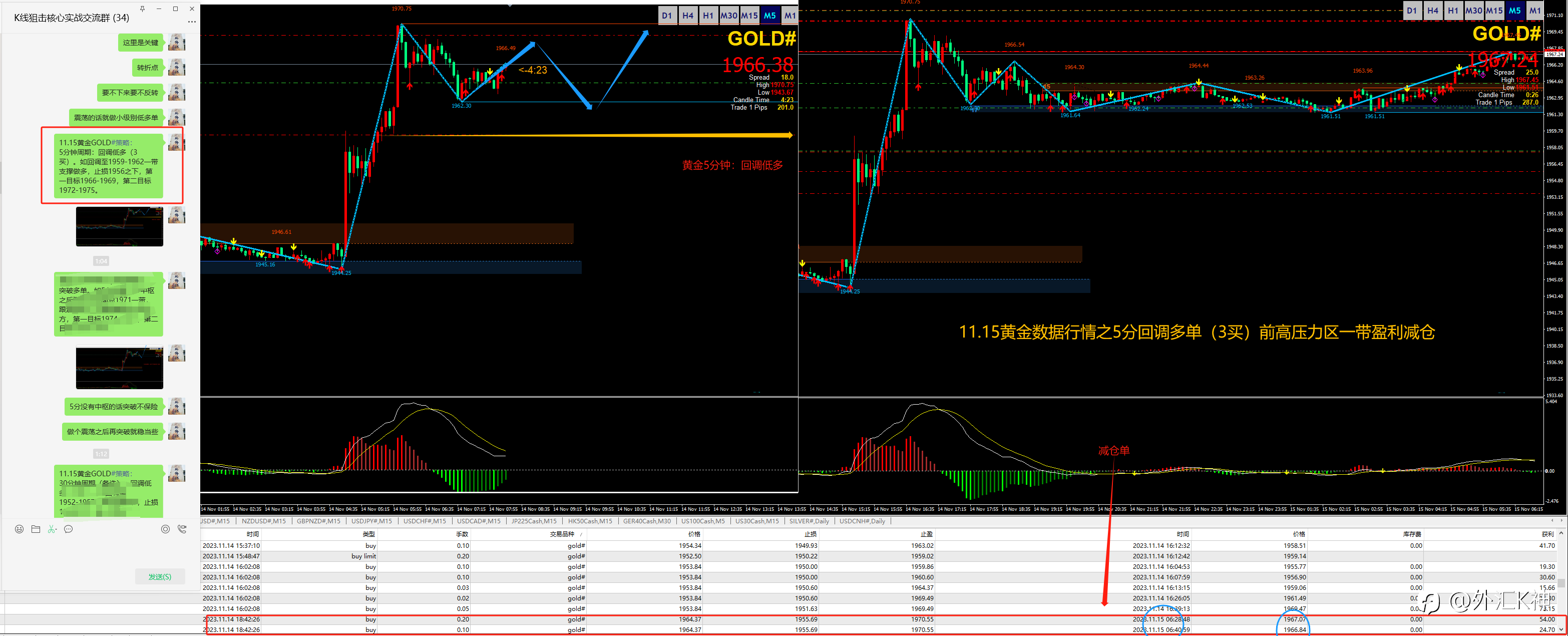Switch left chart to H1 timeframe
The image size is (1568, 636).
coord(708,16)
